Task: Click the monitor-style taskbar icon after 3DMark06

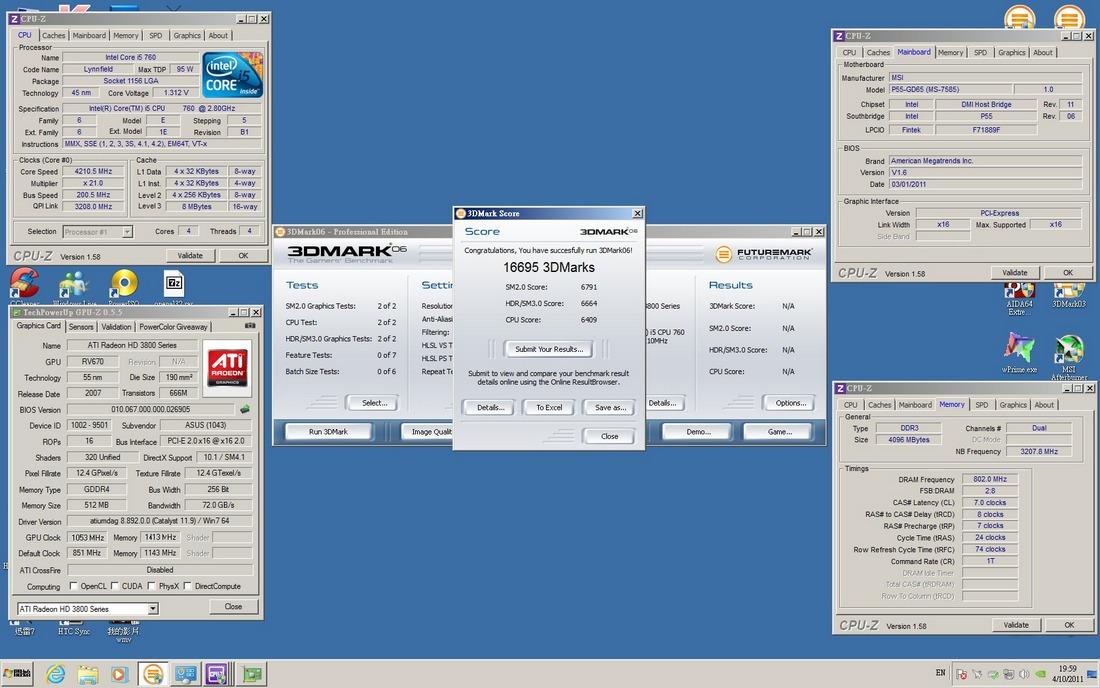Action: tap(185, 675)
